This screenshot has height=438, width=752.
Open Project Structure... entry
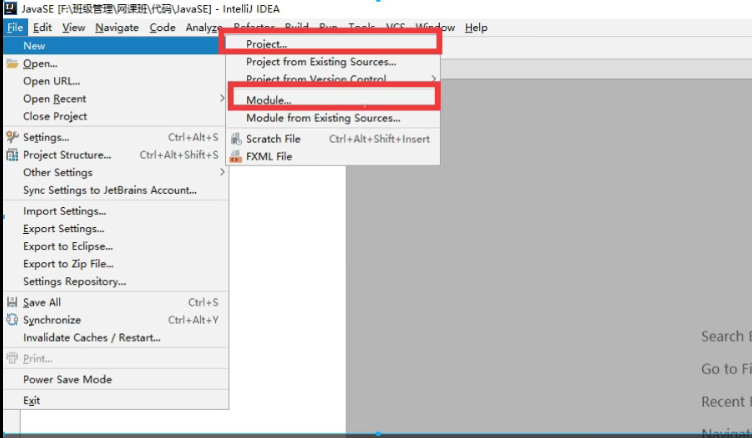(x=114, y=155)
